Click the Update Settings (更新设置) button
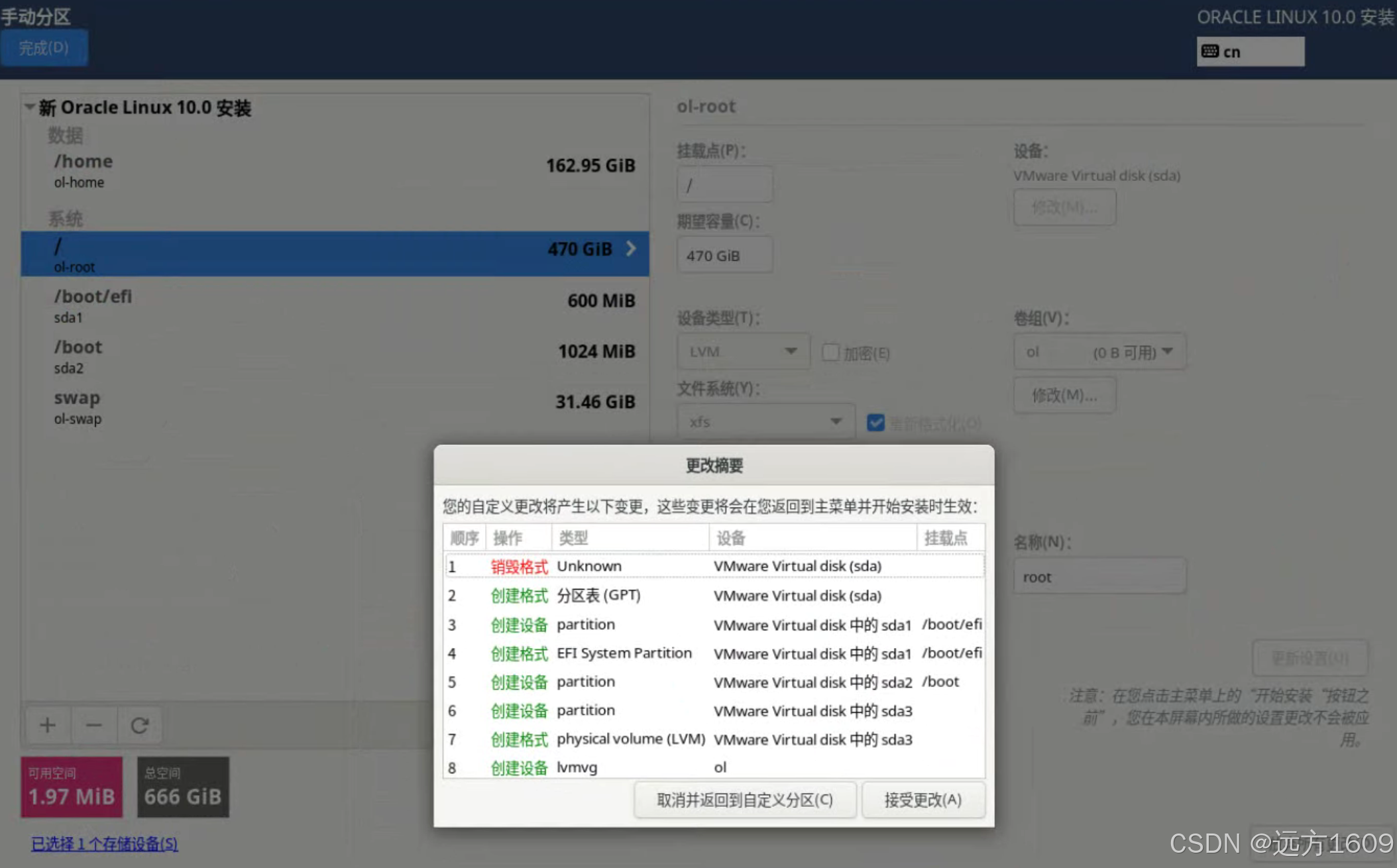Image resolution: width=1397 pixels, height=868 pixels. pos(1310,658)
